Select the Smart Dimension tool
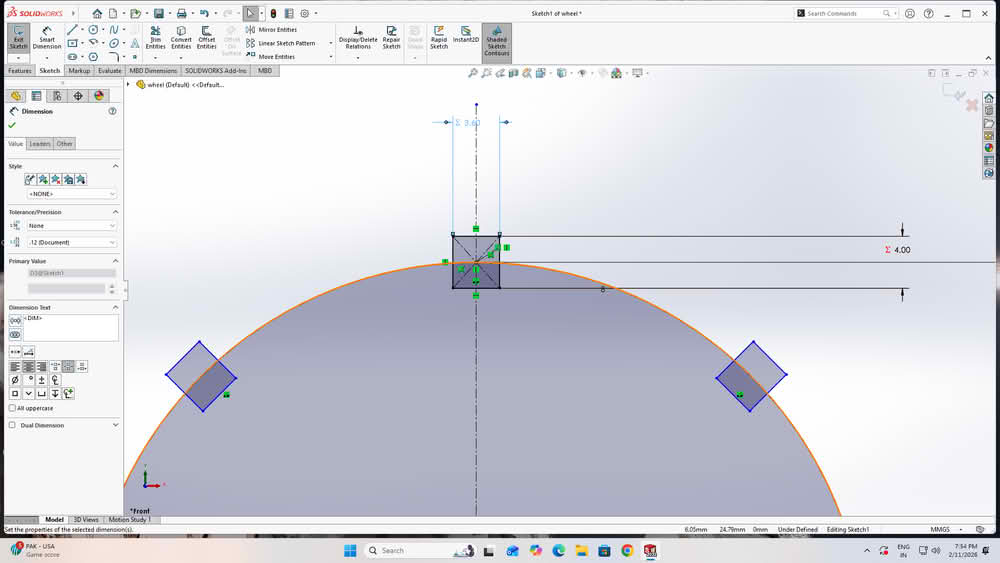Screen dimensions: 1000x563 click(x=47, y=38)
